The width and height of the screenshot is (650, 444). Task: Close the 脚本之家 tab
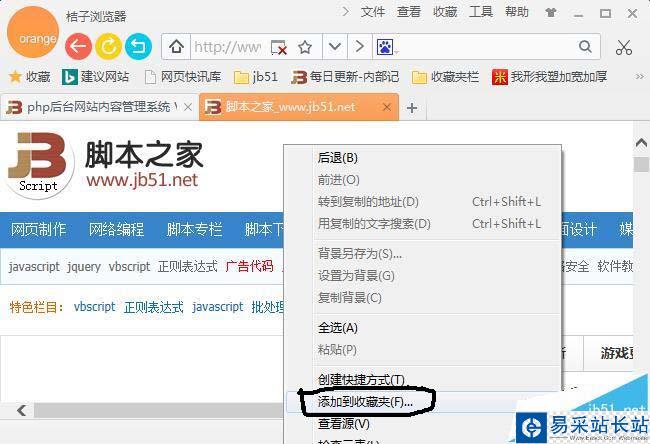click(x=387, y=107)
